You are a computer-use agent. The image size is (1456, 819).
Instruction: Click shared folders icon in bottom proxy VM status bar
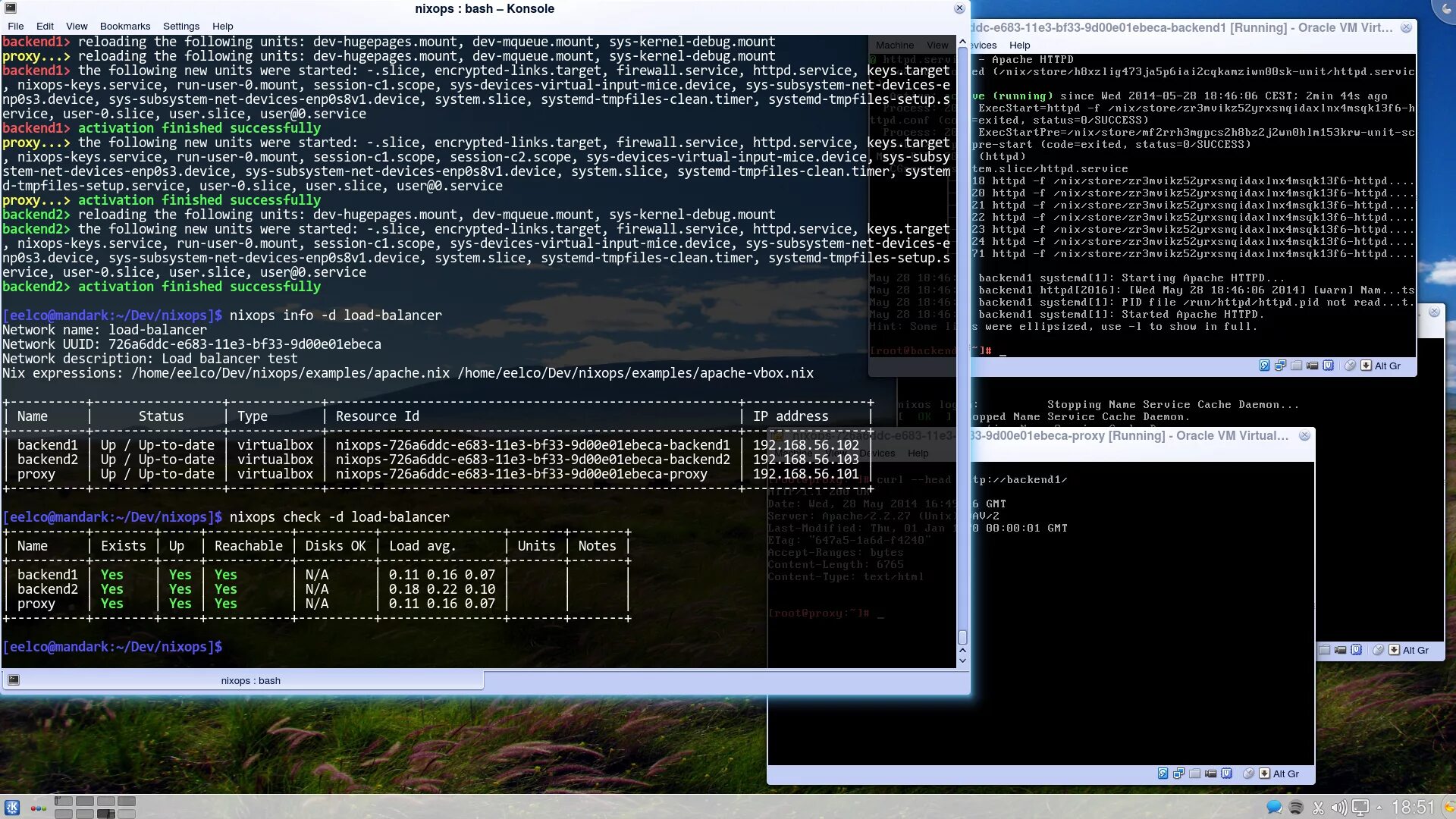pyautogui.click(x=1194, y=773)
